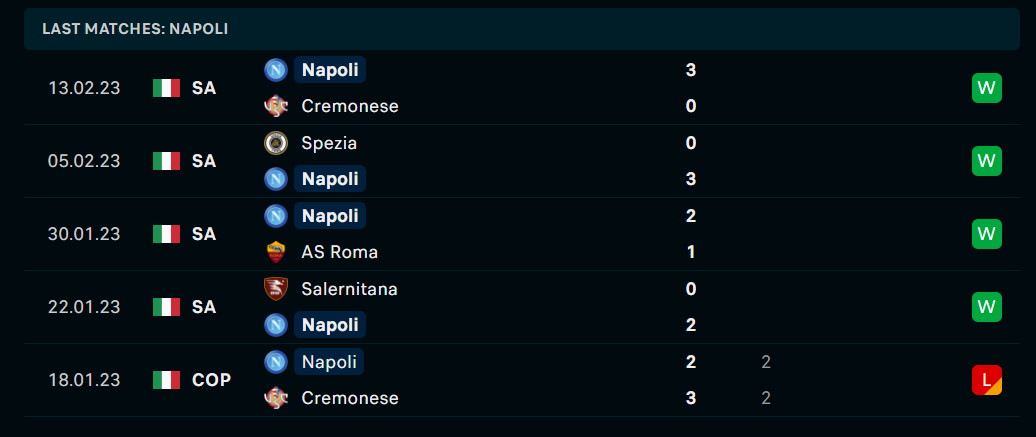This screenshot has height=437, width=1036.
Task: Click the Cremonese crest in 13.02.23 match
Action: pos(276,106)
